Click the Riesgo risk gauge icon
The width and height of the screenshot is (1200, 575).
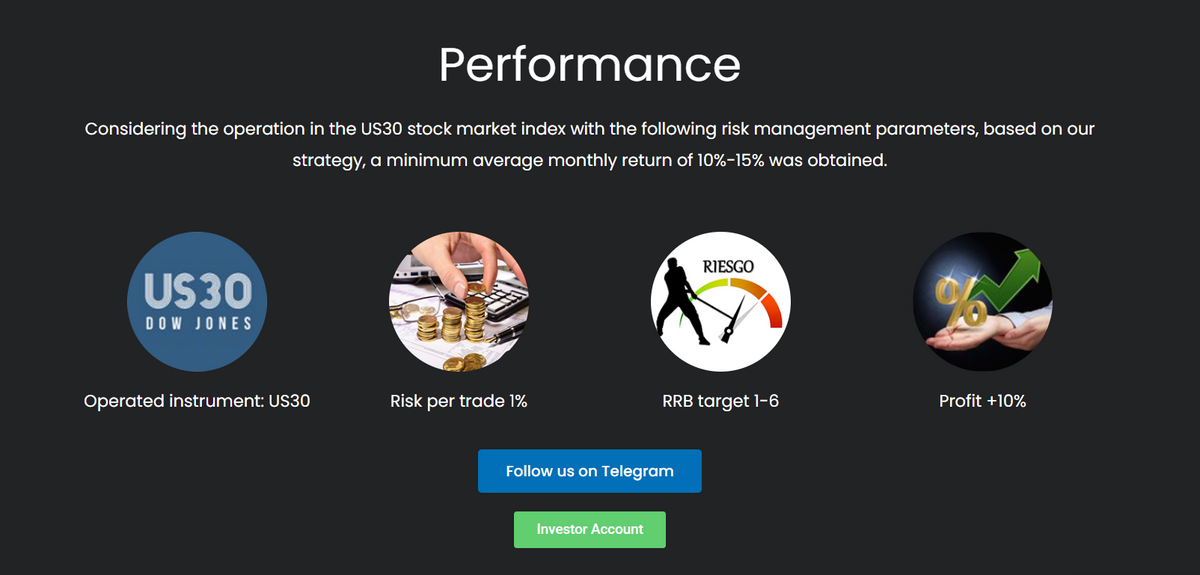721,302
